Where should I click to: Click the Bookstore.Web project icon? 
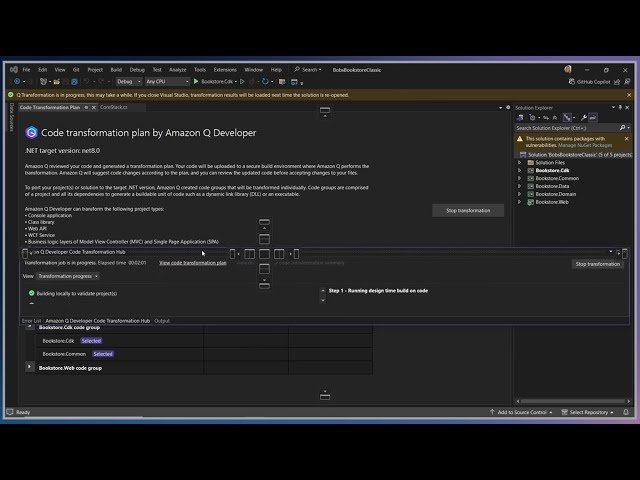(x=531, y=202)
